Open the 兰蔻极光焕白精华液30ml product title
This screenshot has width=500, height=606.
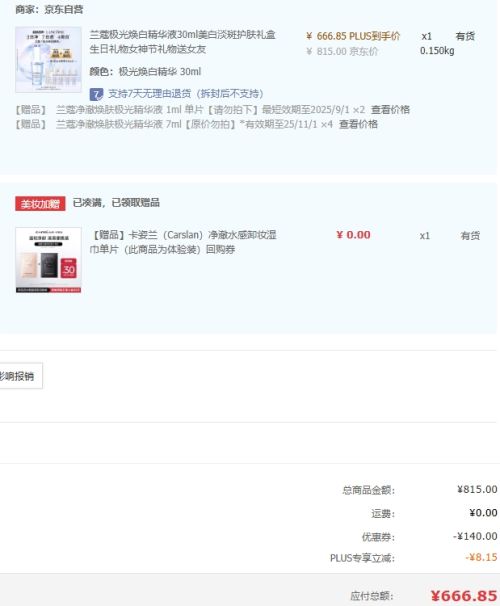tap(182, 42)
